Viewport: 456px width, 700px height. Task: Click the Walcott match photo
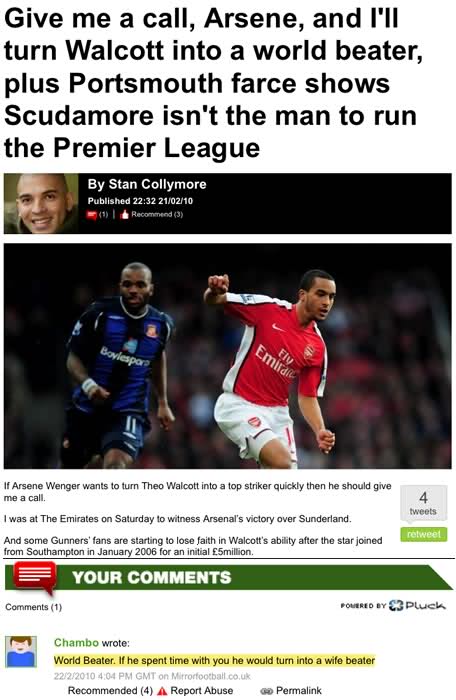[x=228, y=356]
